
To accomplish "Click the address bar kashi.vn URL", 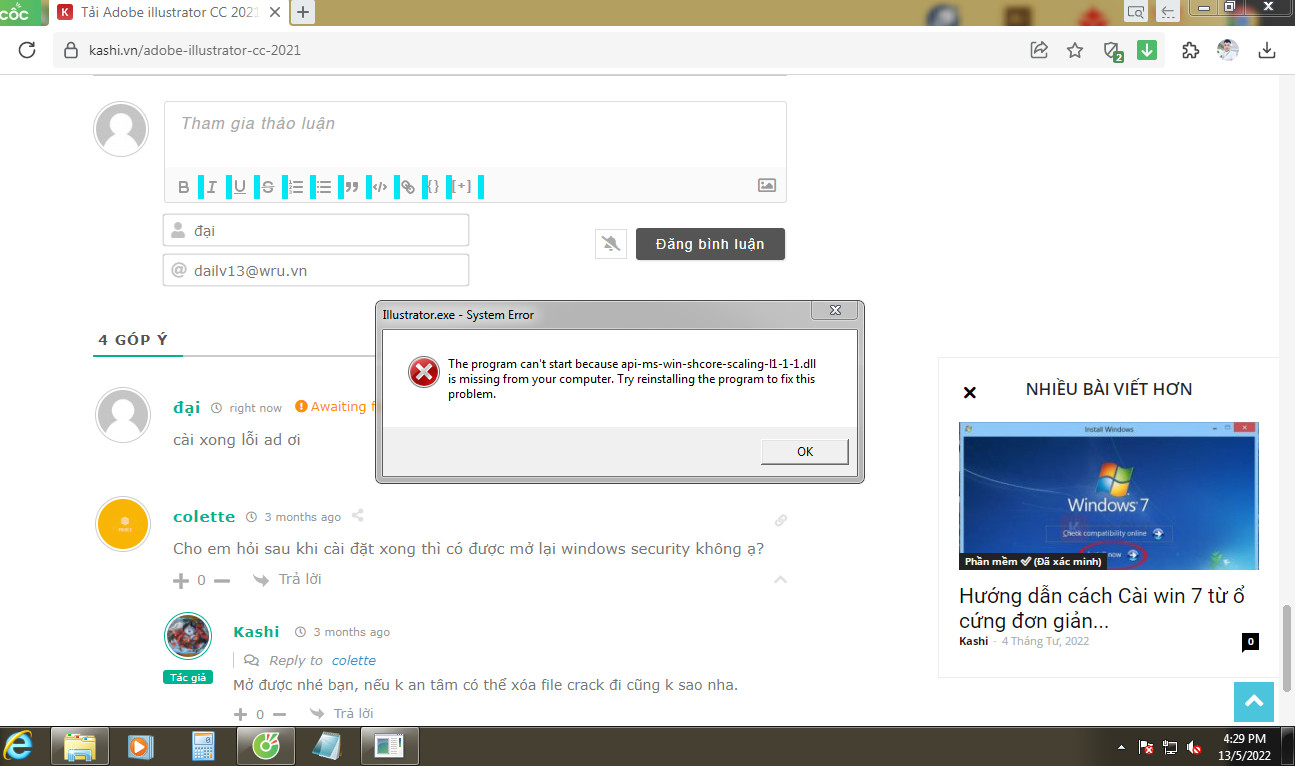I will click(195, 50).
